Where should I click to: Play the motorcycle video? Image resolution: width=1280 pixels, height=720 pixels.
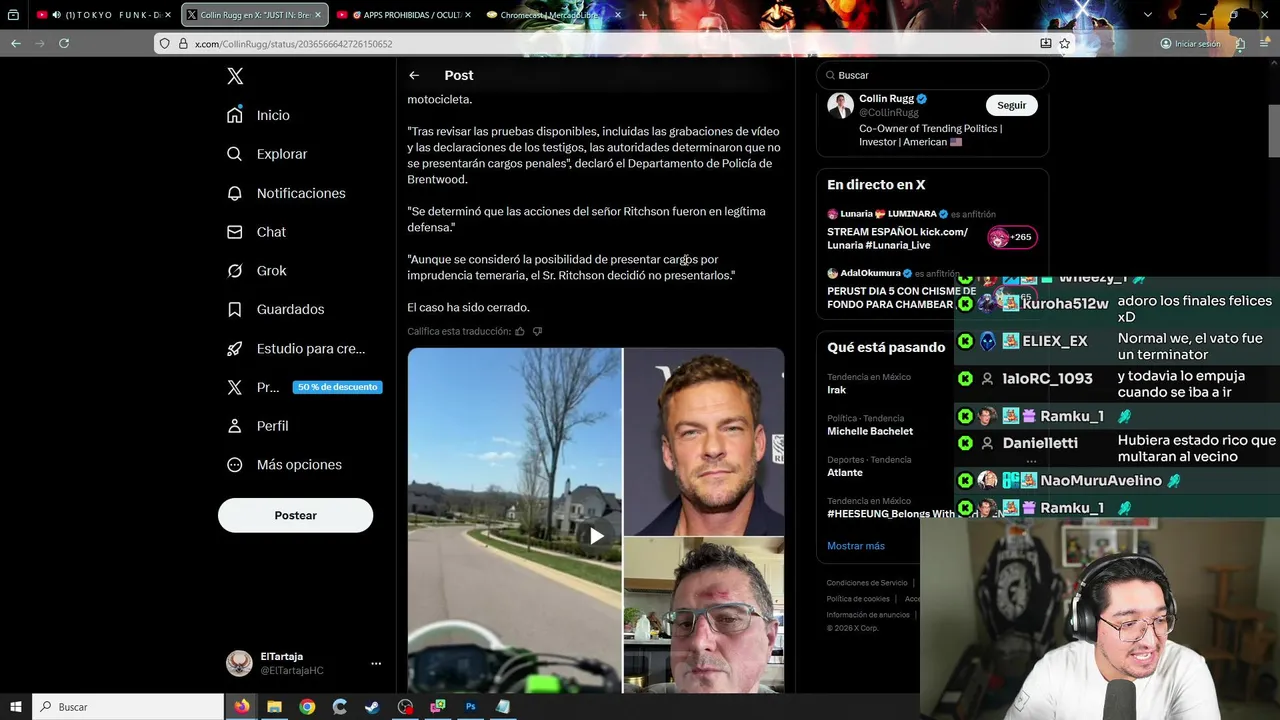click(x=596, y=535)
